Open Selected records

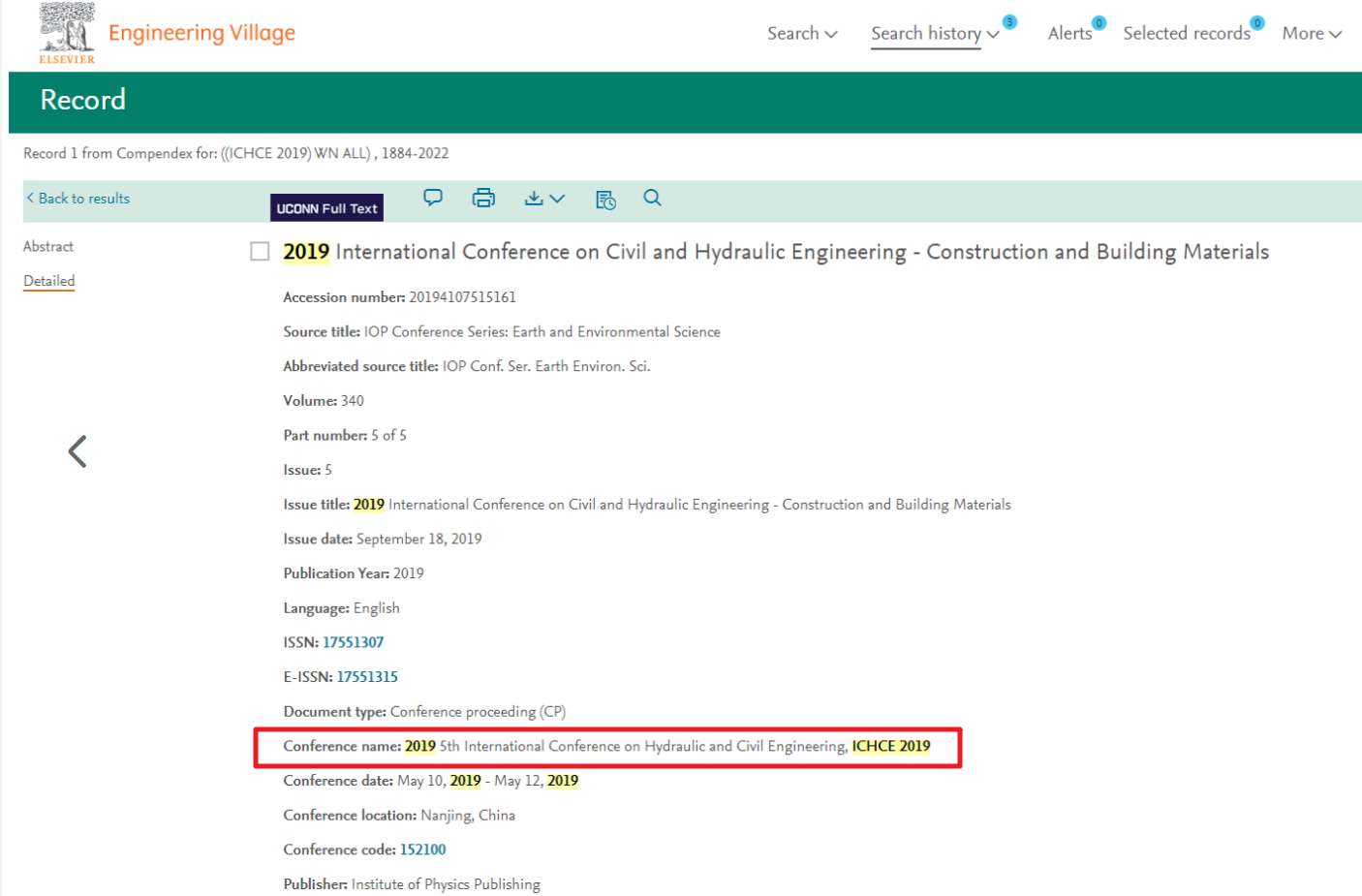[1187, 34]
